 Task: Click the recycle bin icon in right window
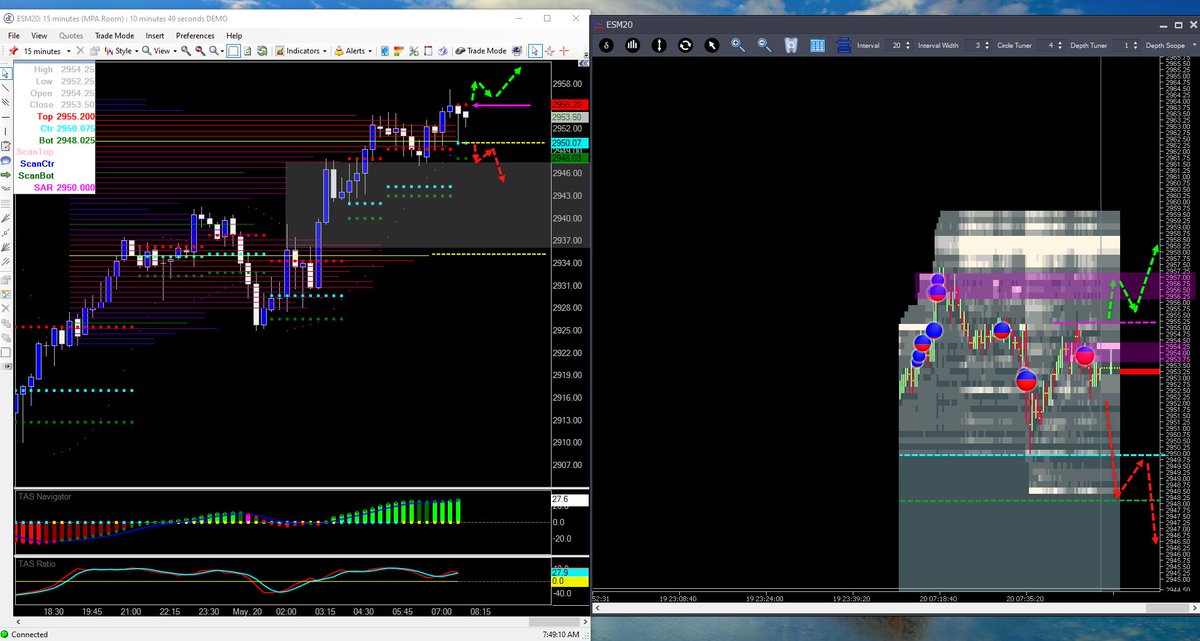point(791,45)
